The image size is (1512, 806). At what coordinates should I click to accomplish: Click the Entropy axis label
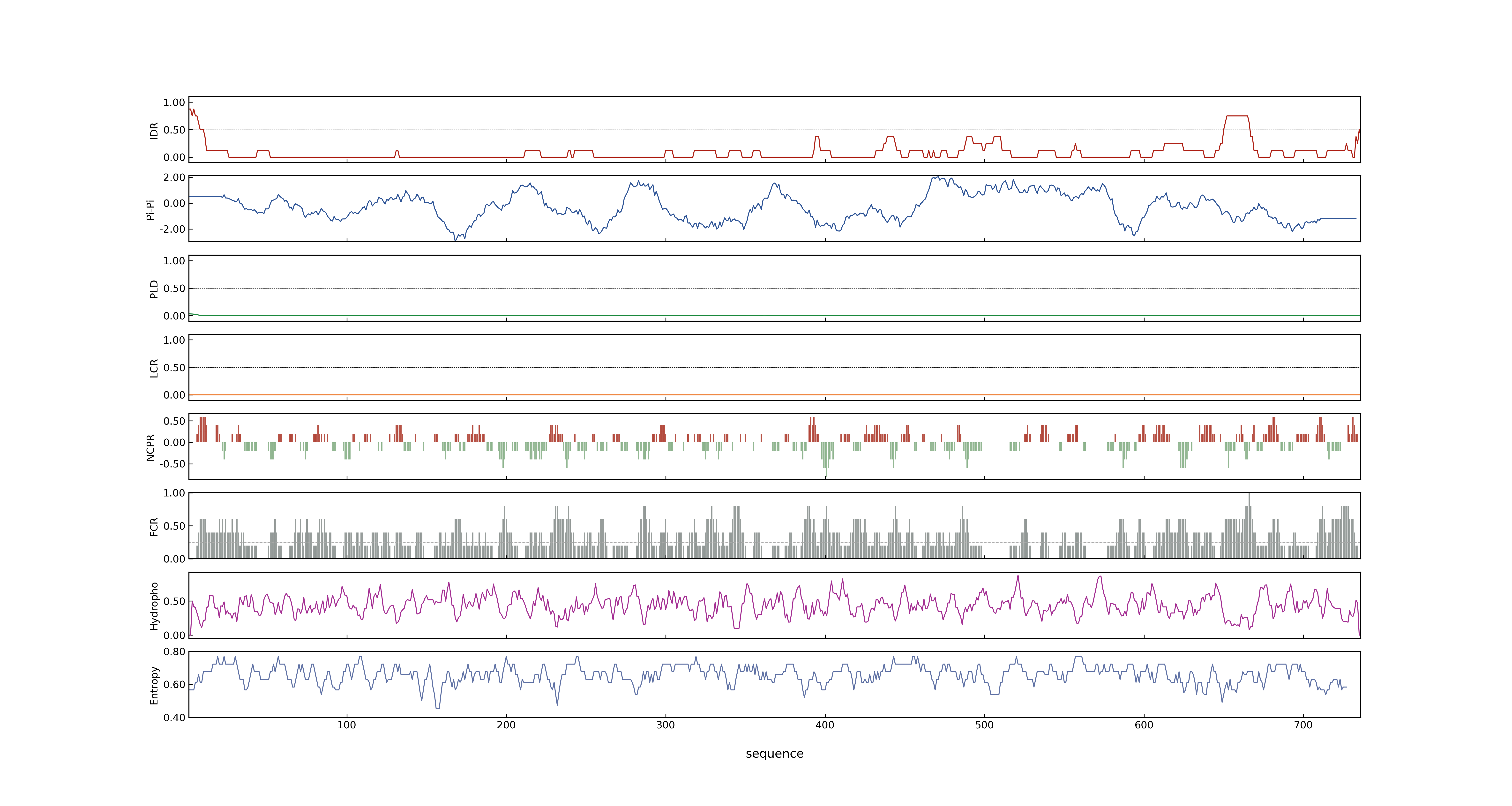(x=154, y=685)
